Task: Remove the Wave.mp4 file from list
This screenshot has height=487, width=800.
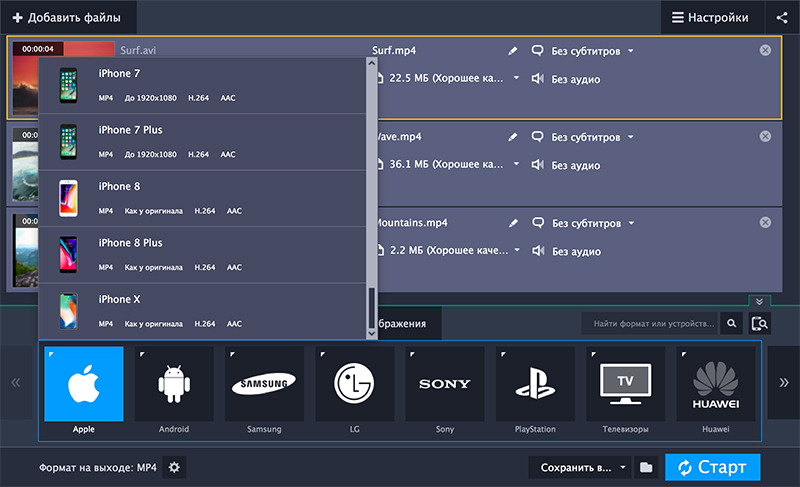Action: (x=765, y=136)
